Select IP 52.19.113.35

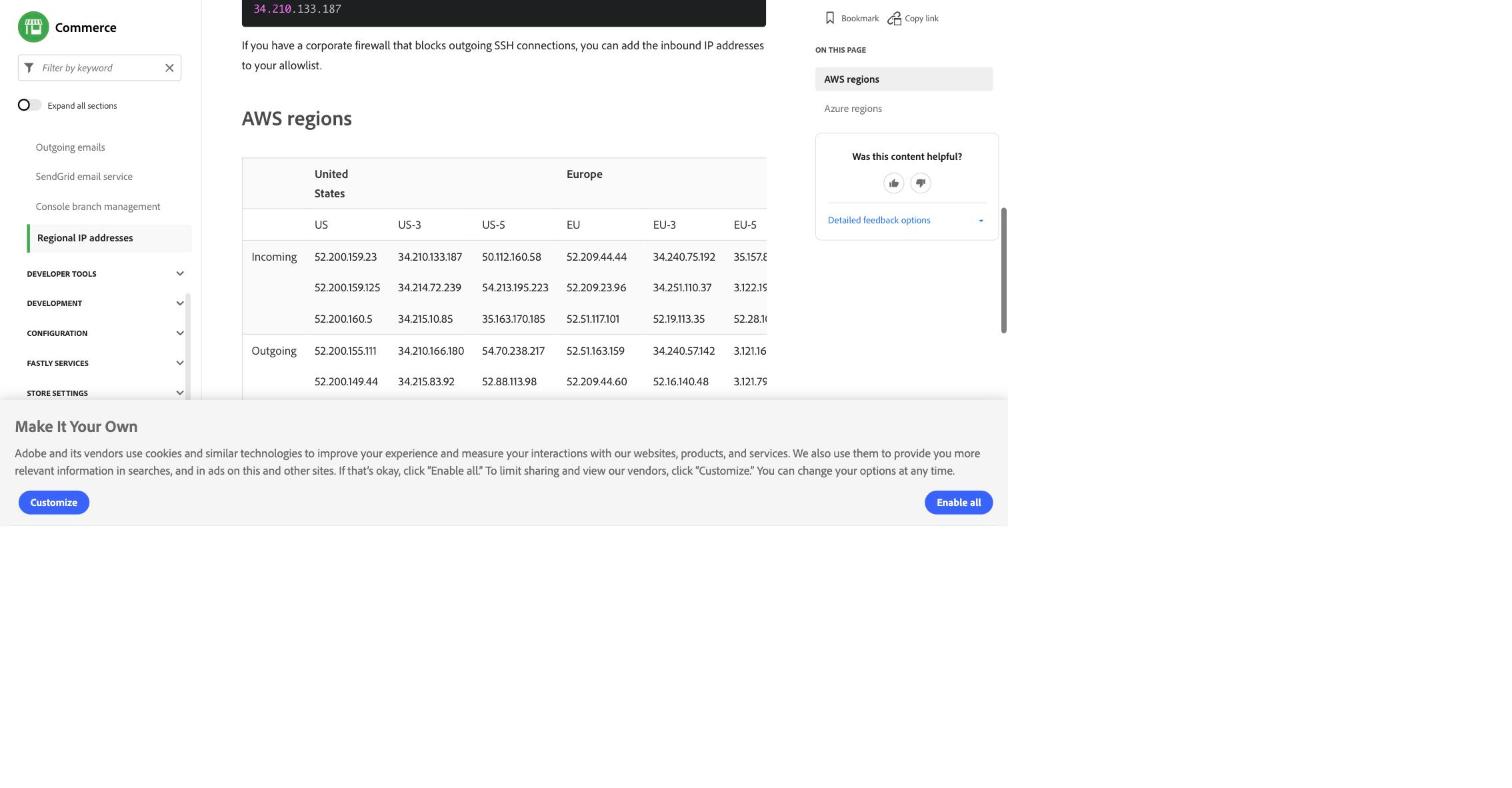click(679, 319)
